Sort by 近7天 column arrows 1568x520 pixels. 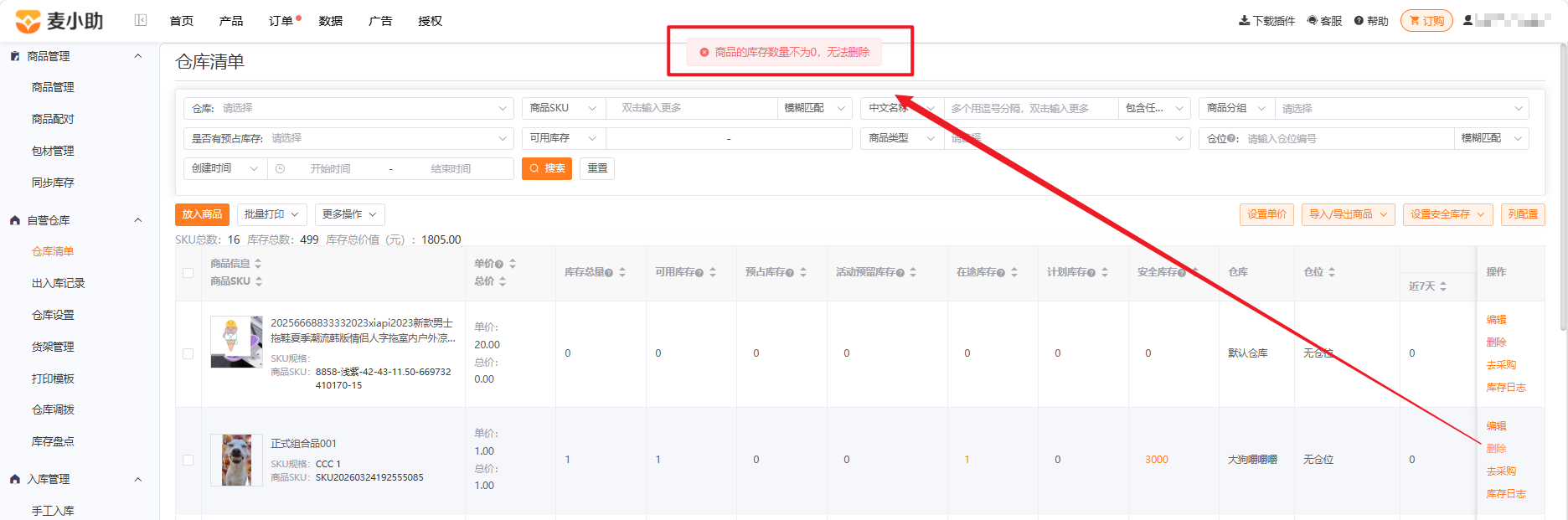point(1443,286)
